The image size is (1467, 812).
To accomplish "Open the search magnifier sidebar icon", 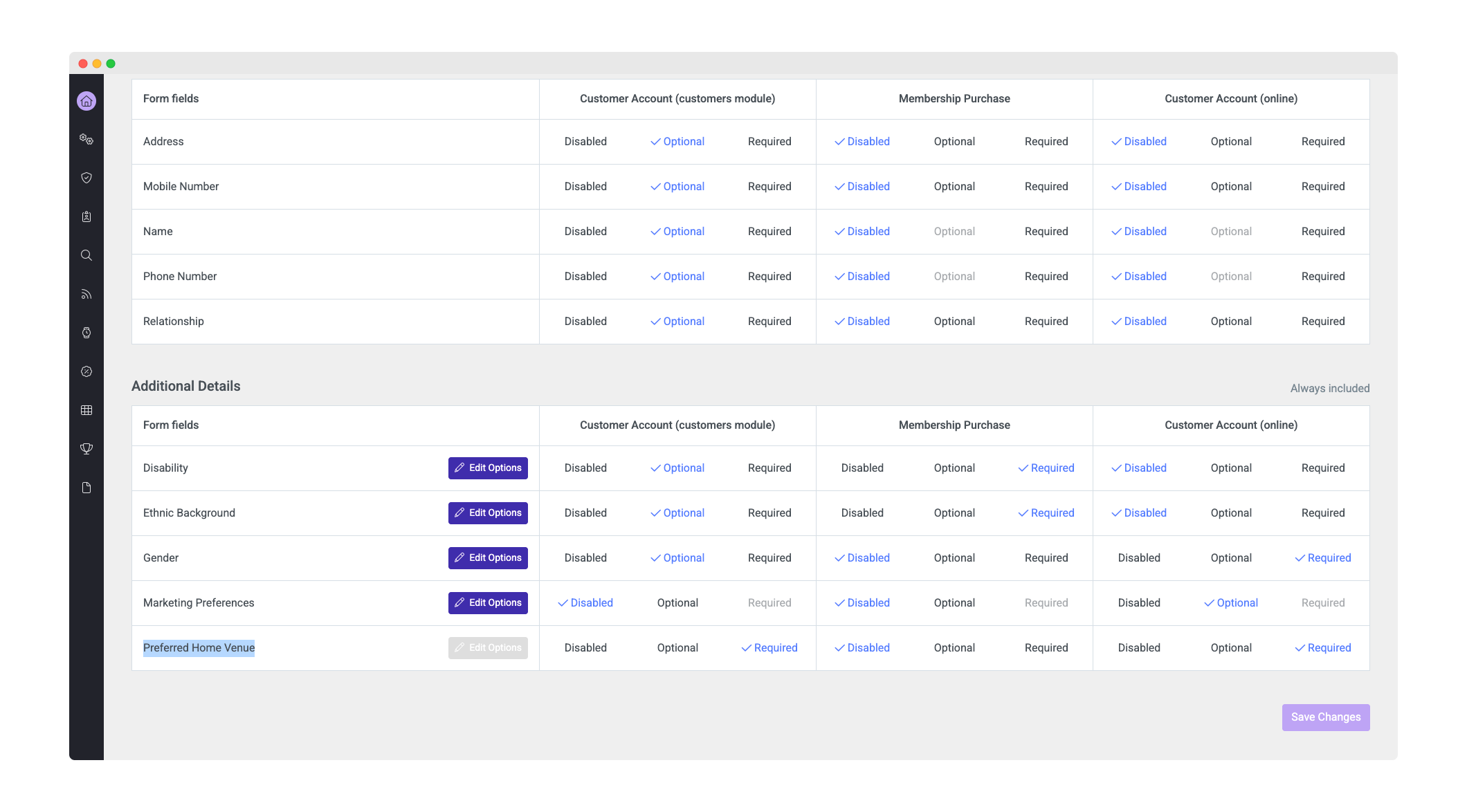I will click(x=86, y=255).
